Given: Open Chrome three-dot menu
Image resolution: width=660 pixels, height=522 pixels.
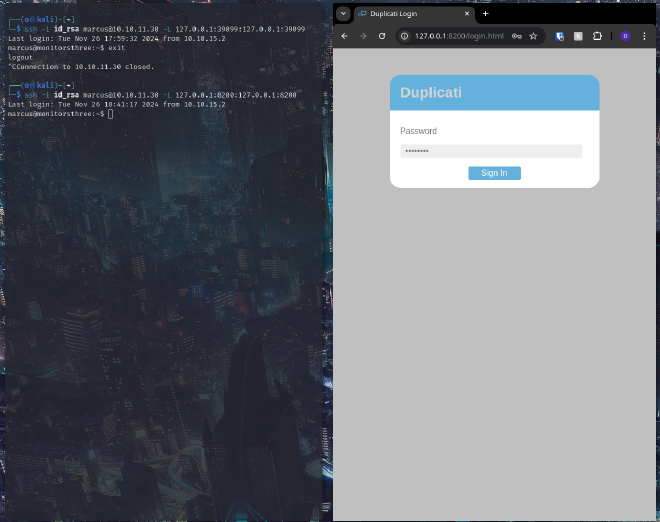Looking at the screenshot, I should pyautogui.click(x=644, y=36).
